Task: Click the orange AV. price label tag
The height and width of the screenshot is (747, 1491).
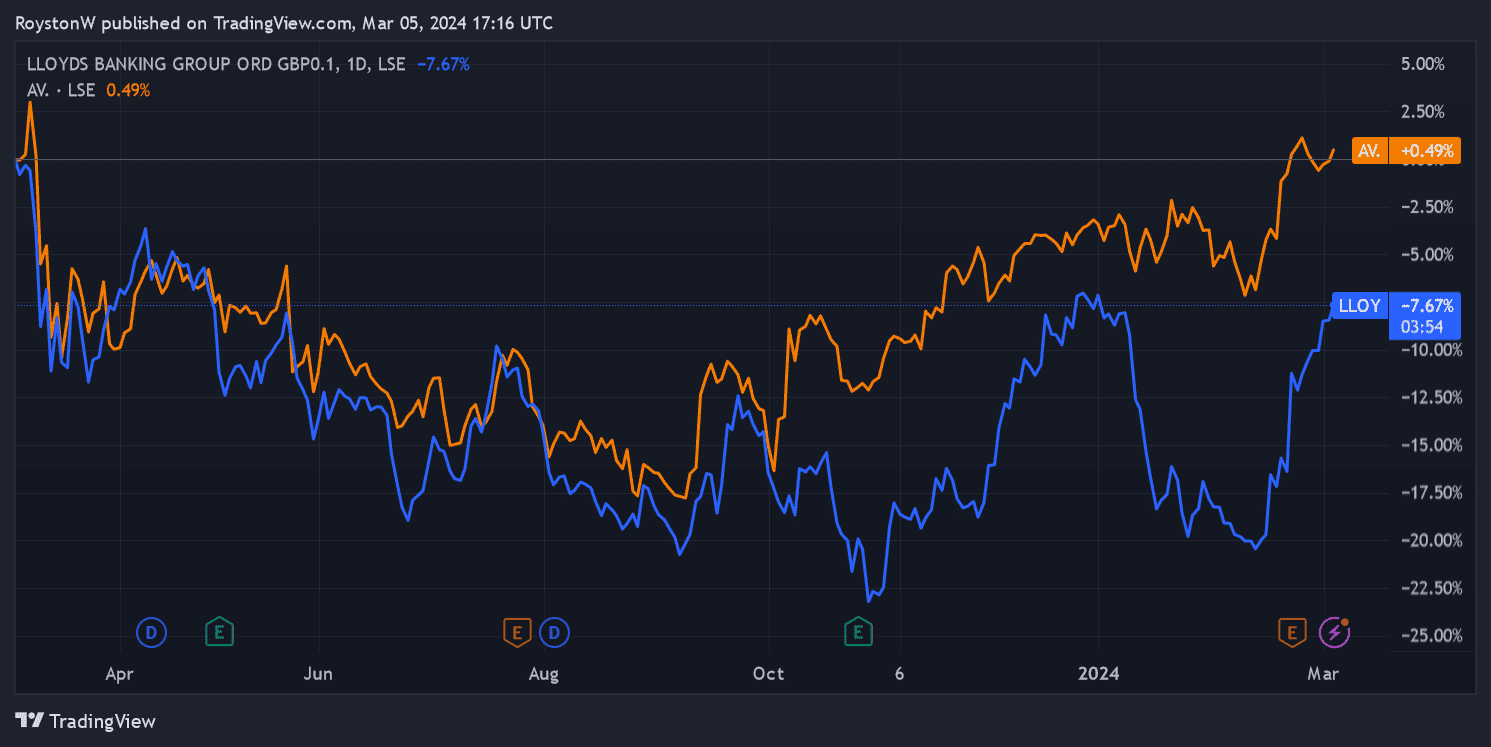Action: (1406, 151)
